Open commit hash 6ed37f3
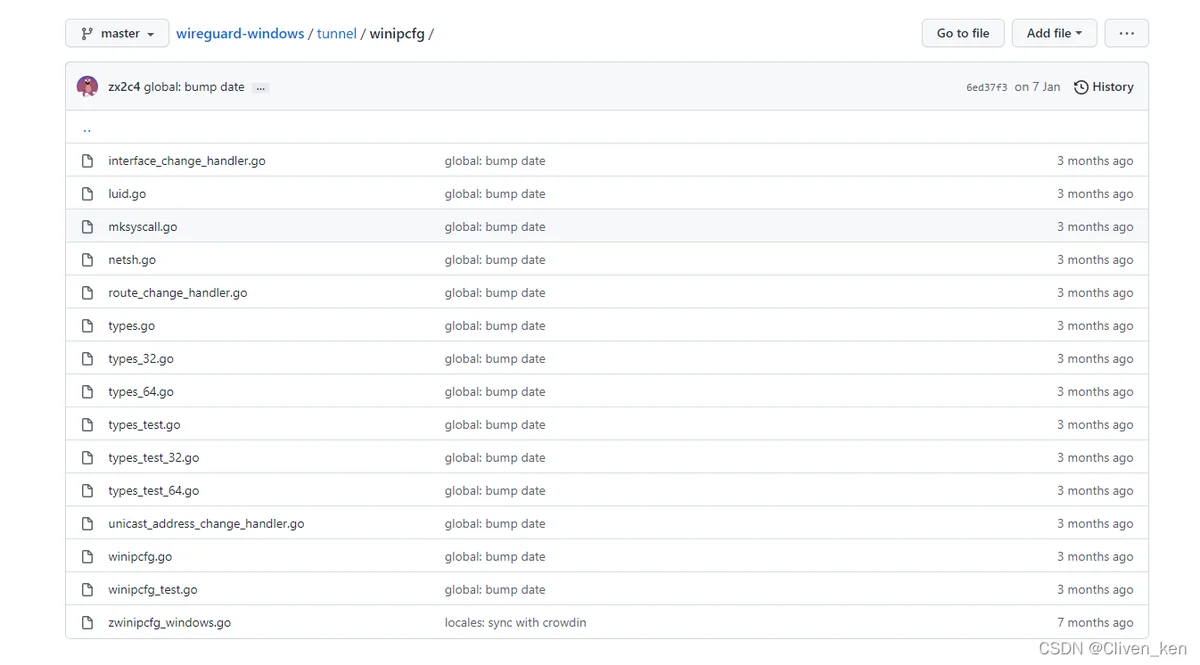The height and width of the screenshot is (665, 1200). pos(987,88)
